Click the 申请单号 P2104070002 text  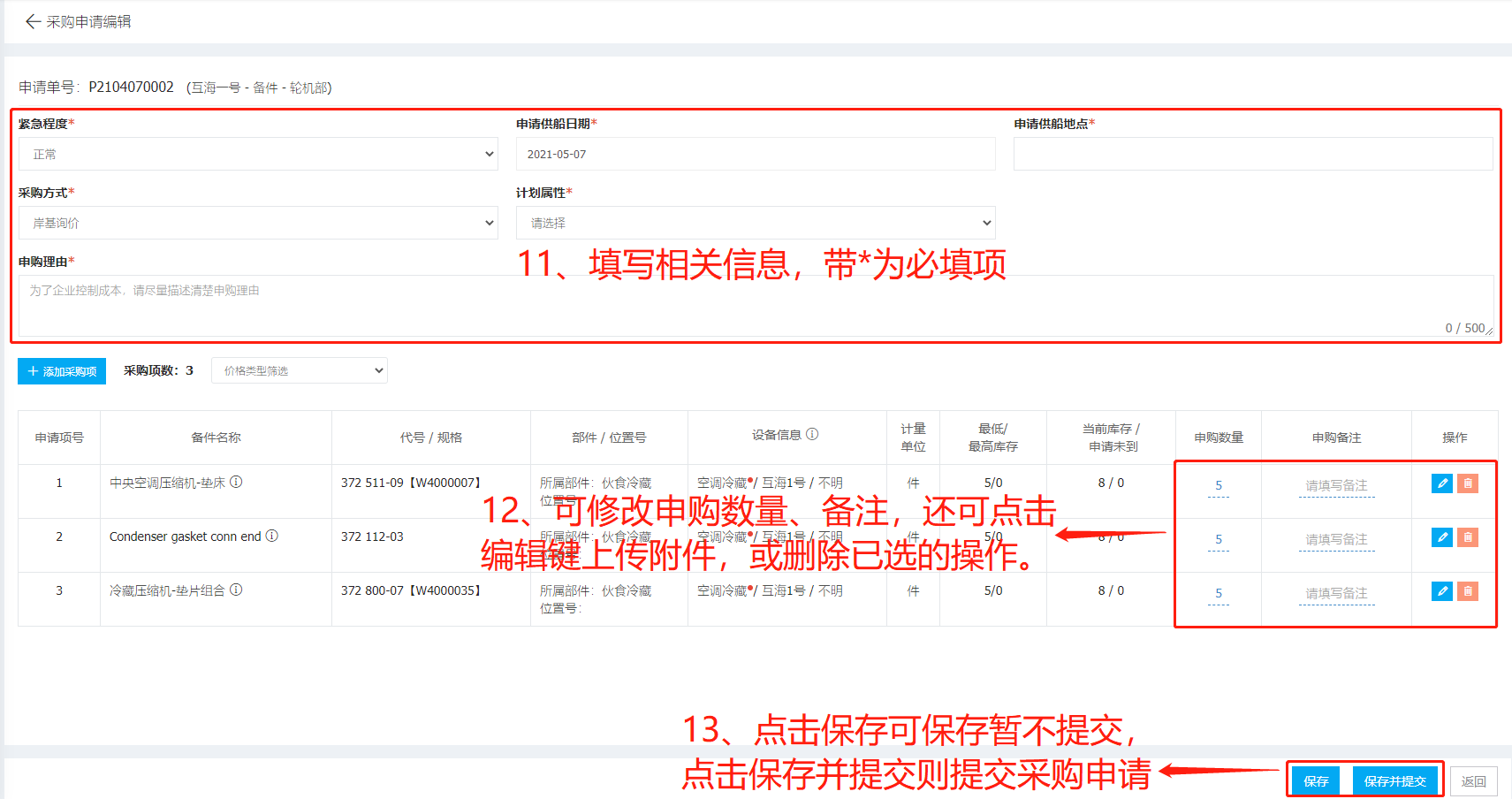(x=96, y=87)
